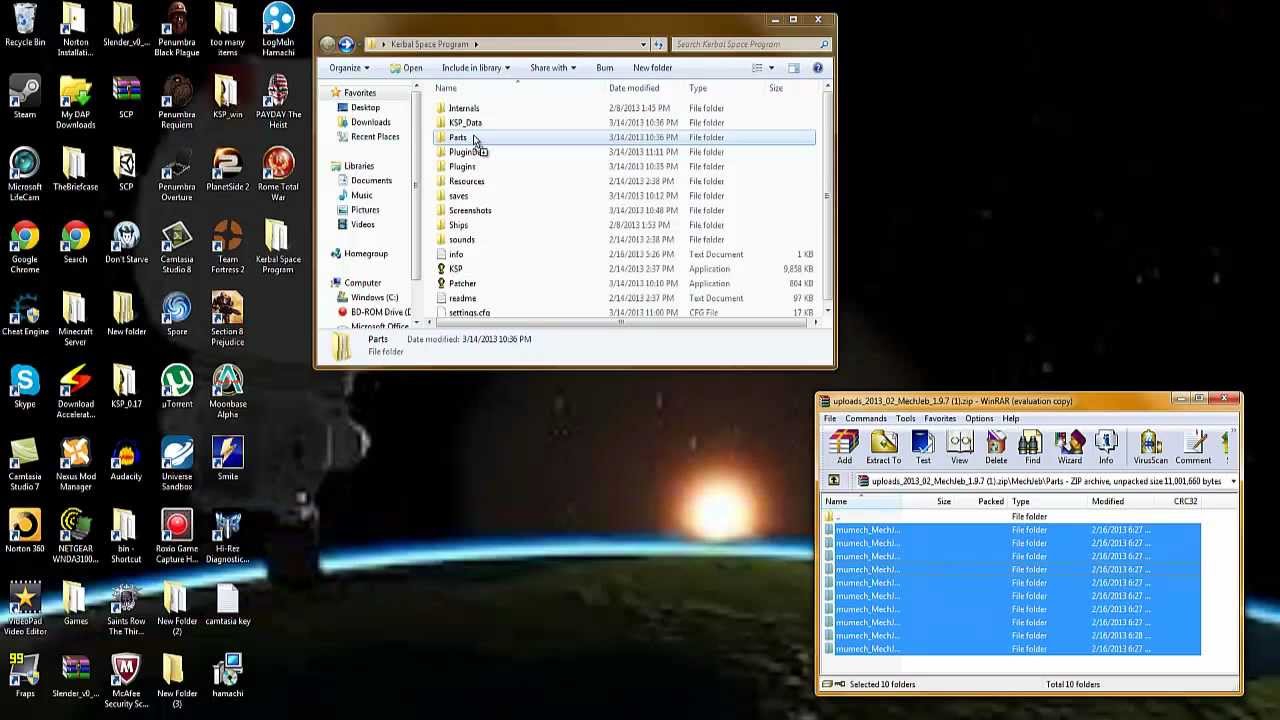Viewport: 1280px width, 720px height.
Task: Select the Cheat Engine desktop icon
Action: (x=25, y=315)
